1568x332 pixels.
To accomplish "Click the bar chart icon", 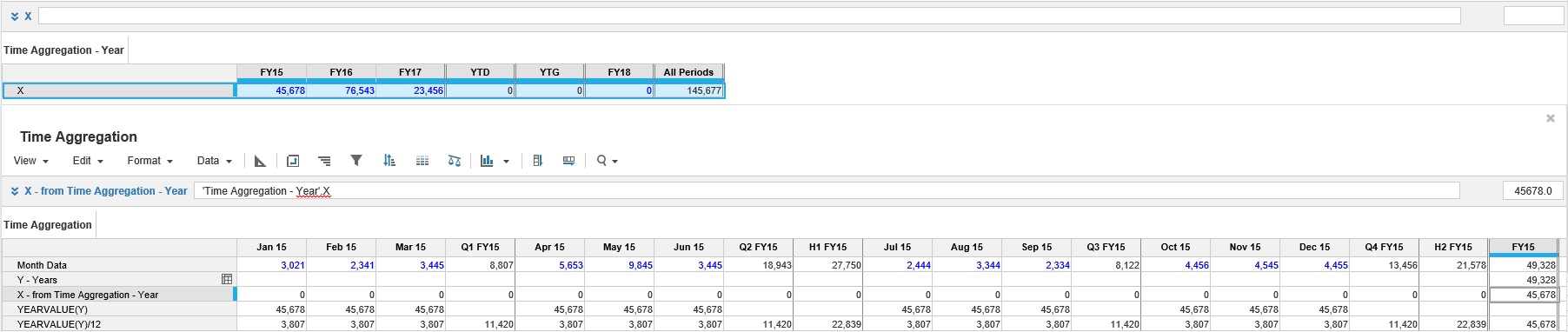I will point(487,161).
